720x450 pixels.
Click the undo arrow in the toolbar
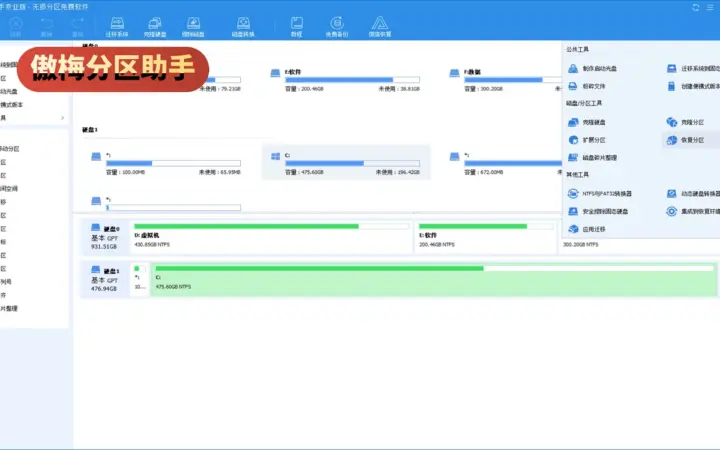(x=46, y=27)
